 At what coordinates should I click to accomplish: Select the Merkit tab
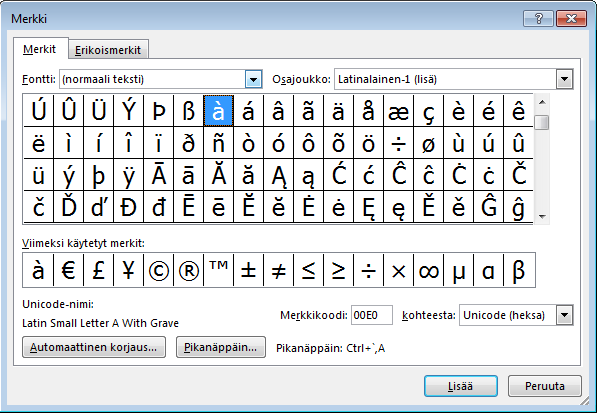[40, 49]
